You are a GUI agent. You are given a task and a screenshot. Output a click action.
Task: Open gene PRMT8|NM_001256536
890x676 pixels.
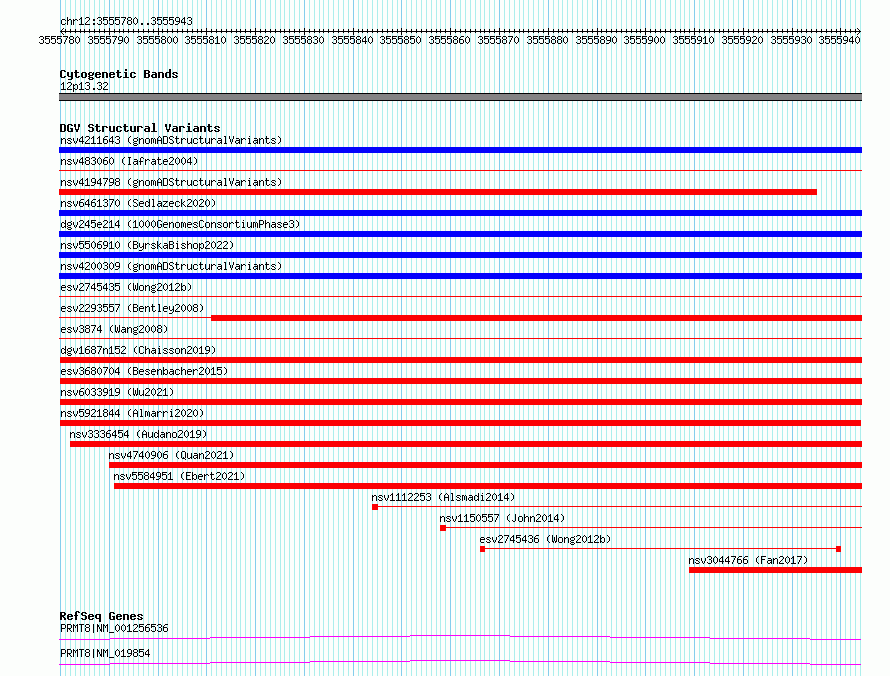click(x=114, y=628)
